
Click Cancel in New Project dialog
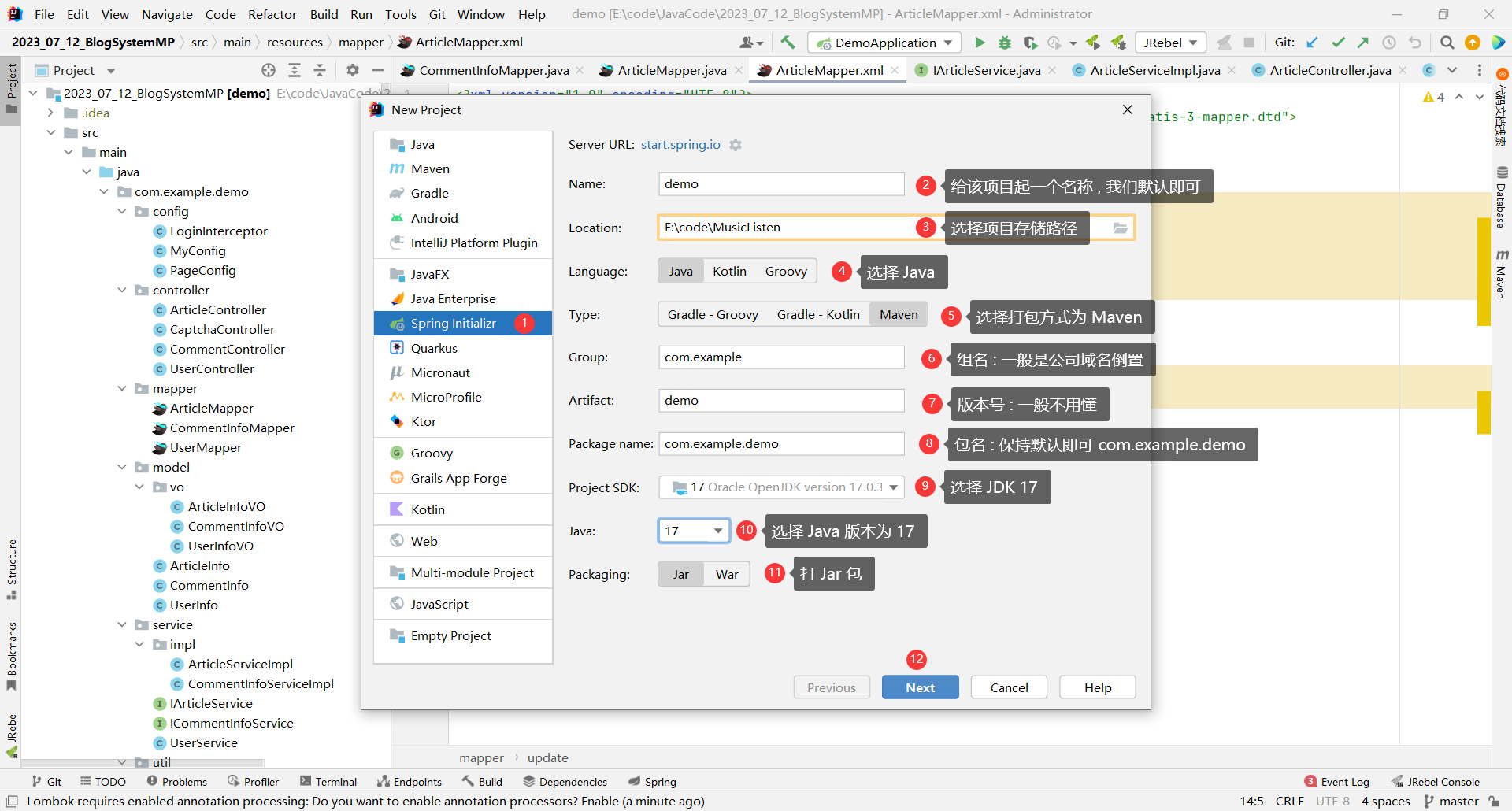[1009, 687]
